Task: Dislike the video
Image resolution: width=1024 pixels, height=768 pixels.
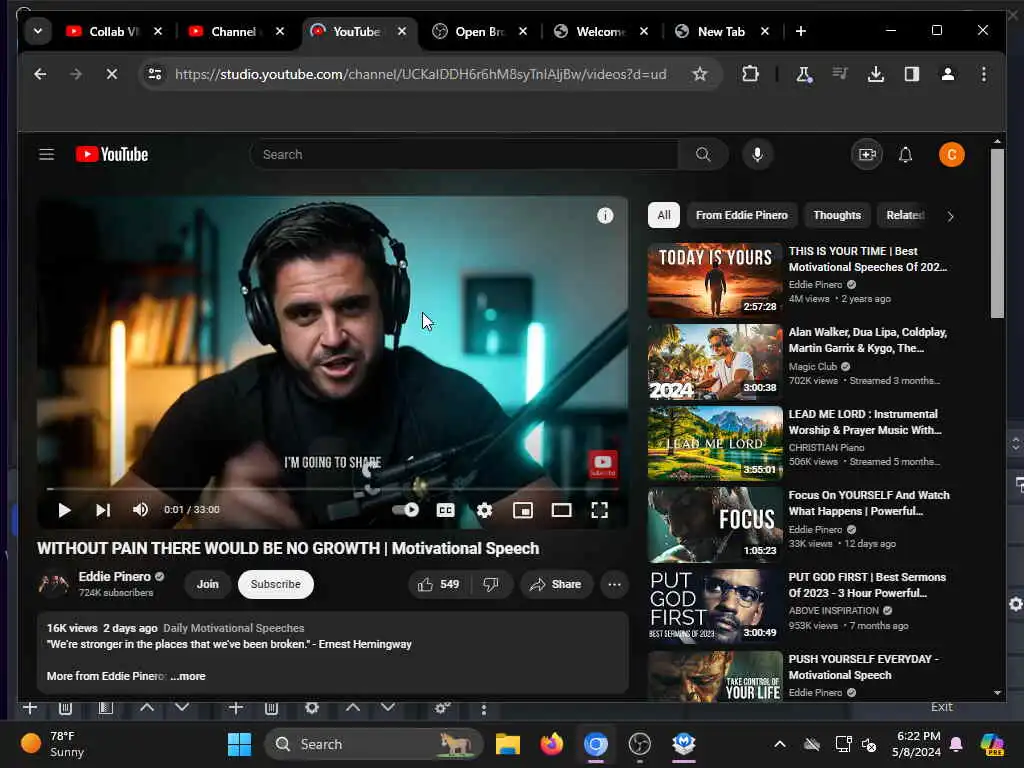Action: (x=491, y=584)
